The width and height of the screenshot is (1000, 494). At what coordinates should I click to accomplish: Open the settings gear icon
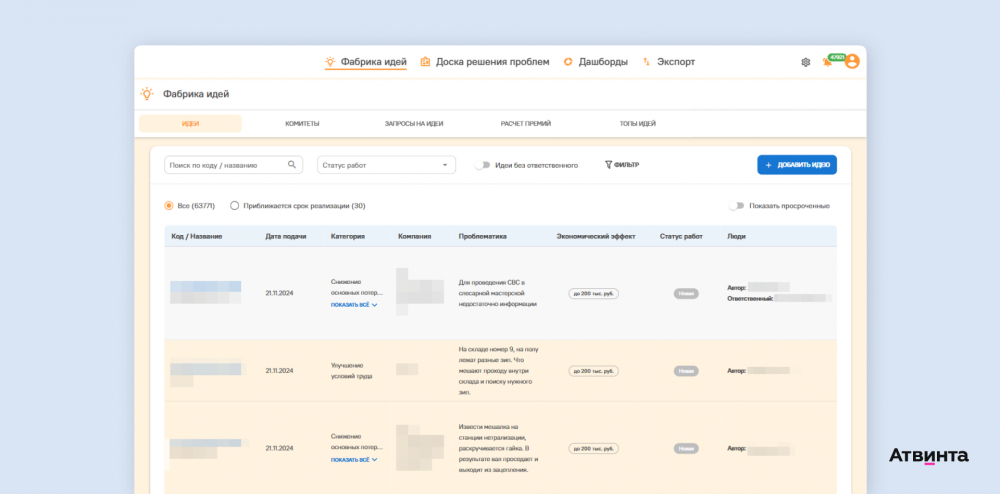[806, 62]
